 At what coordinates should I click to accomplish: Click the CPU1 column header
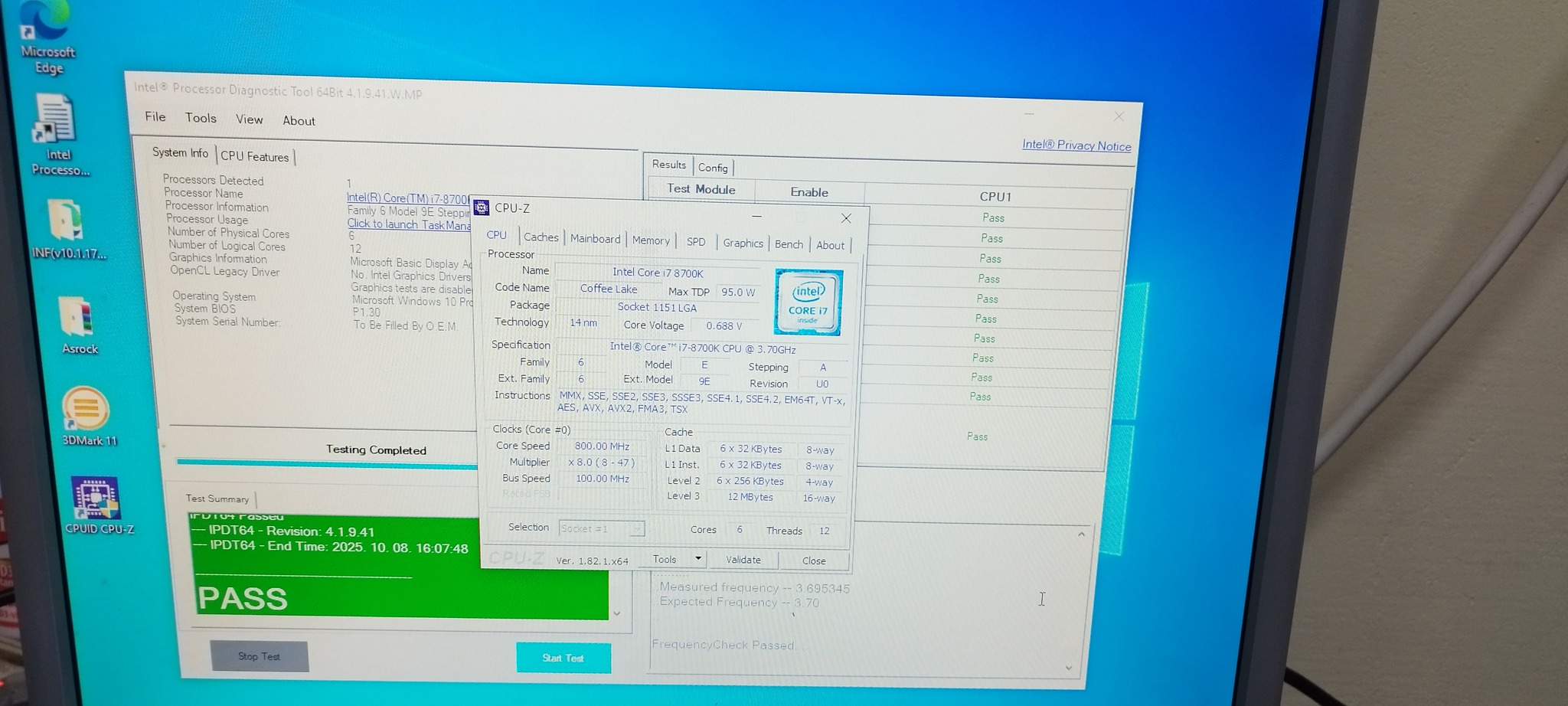click(995, 197)
